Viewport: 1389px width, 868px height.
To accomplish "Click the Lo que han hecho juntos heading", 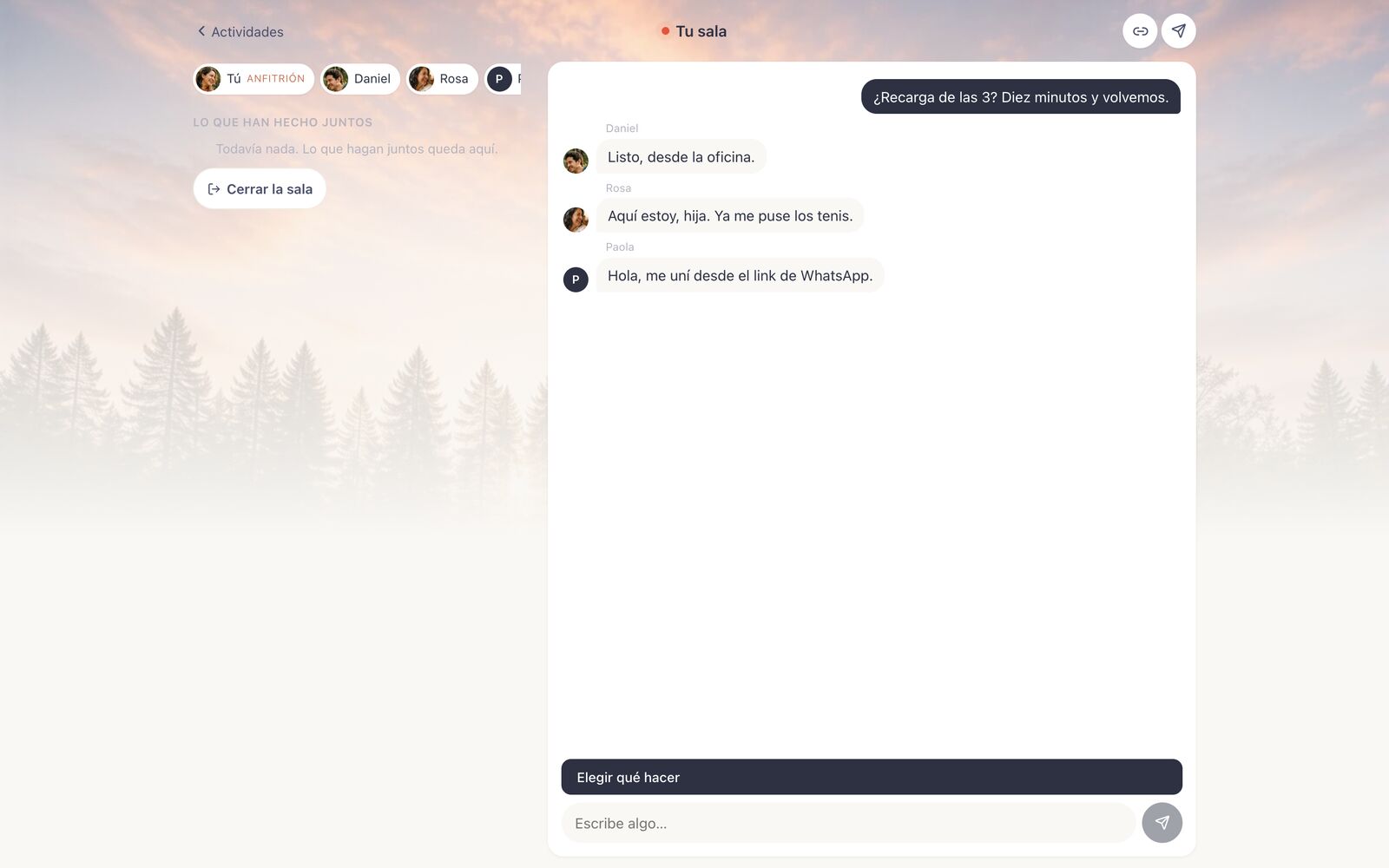I will click(283, 122).
